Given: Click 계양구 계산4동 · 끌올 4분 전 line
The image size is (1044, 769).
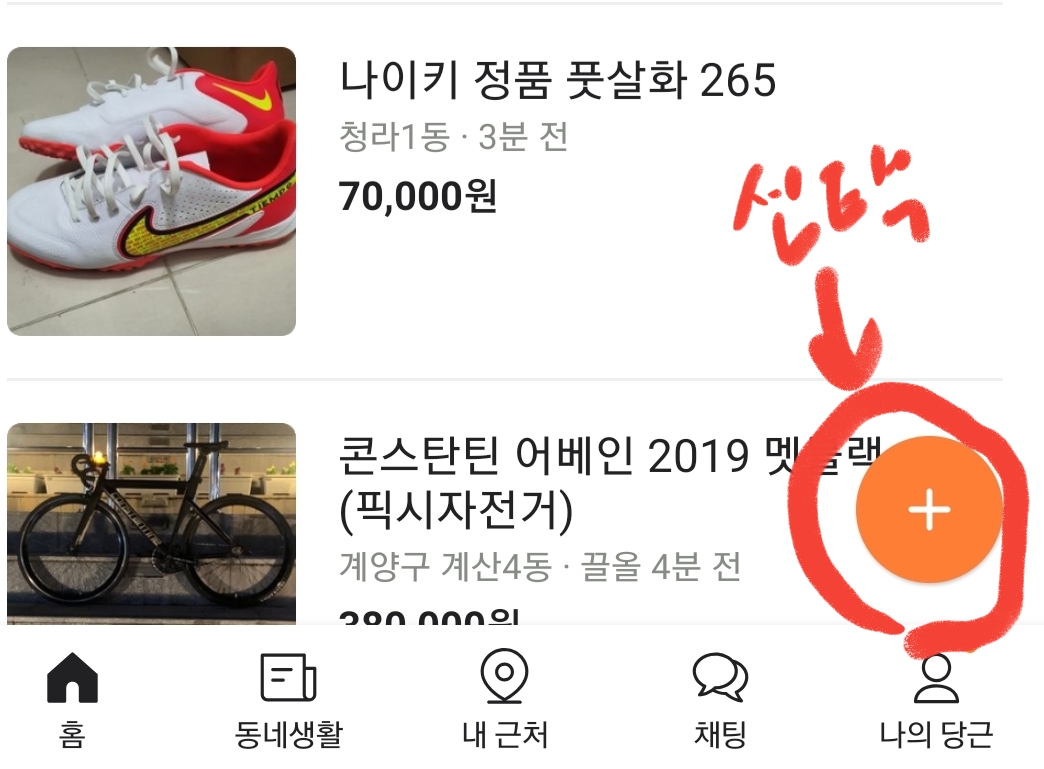Looking at the screenshot, I should pyautogui.click(x=540, y=567).
